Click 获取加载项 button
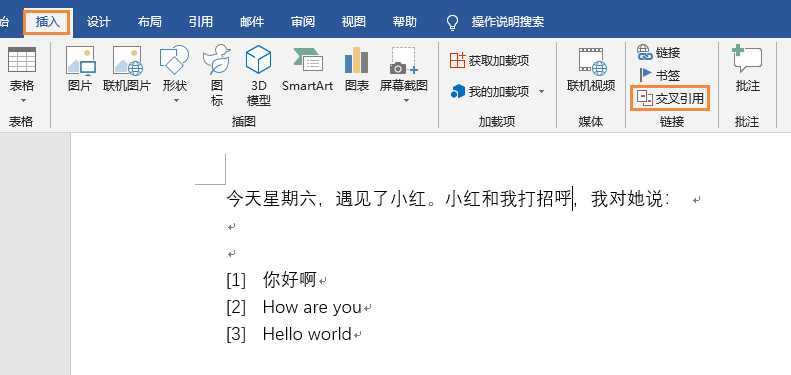Screen dimensions: 791x375 click(489, 61)
